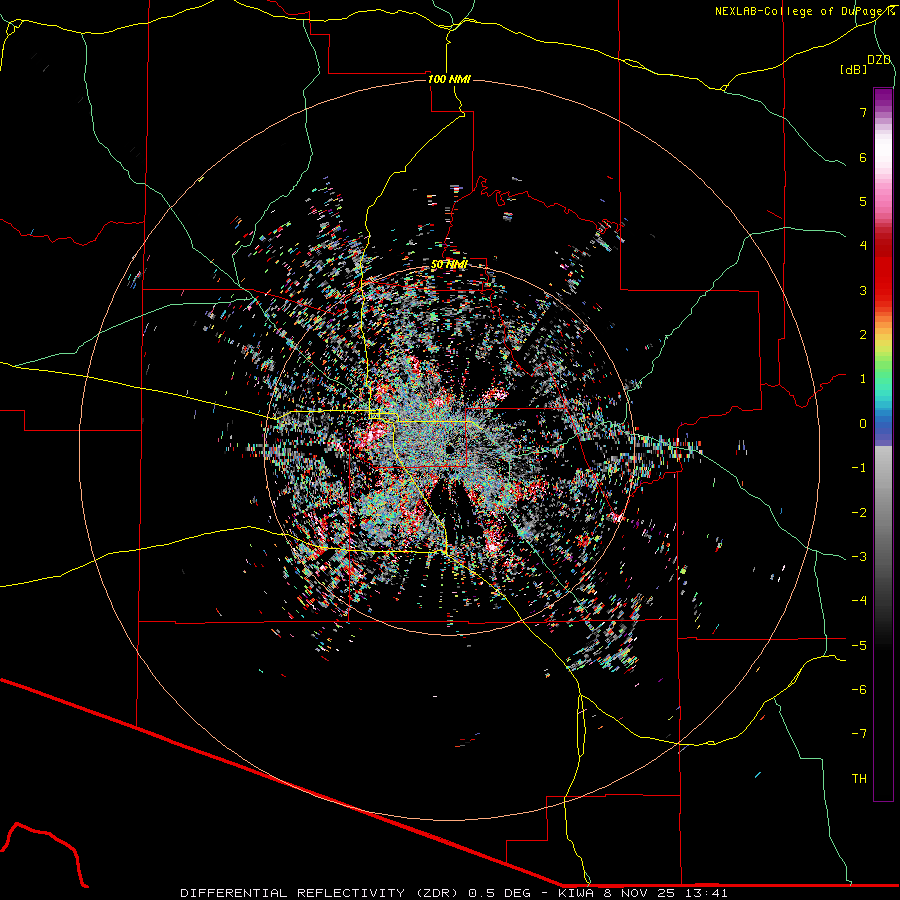Click the -3 dB value on the color scale
900x900 pixels.
coord(859,557)
